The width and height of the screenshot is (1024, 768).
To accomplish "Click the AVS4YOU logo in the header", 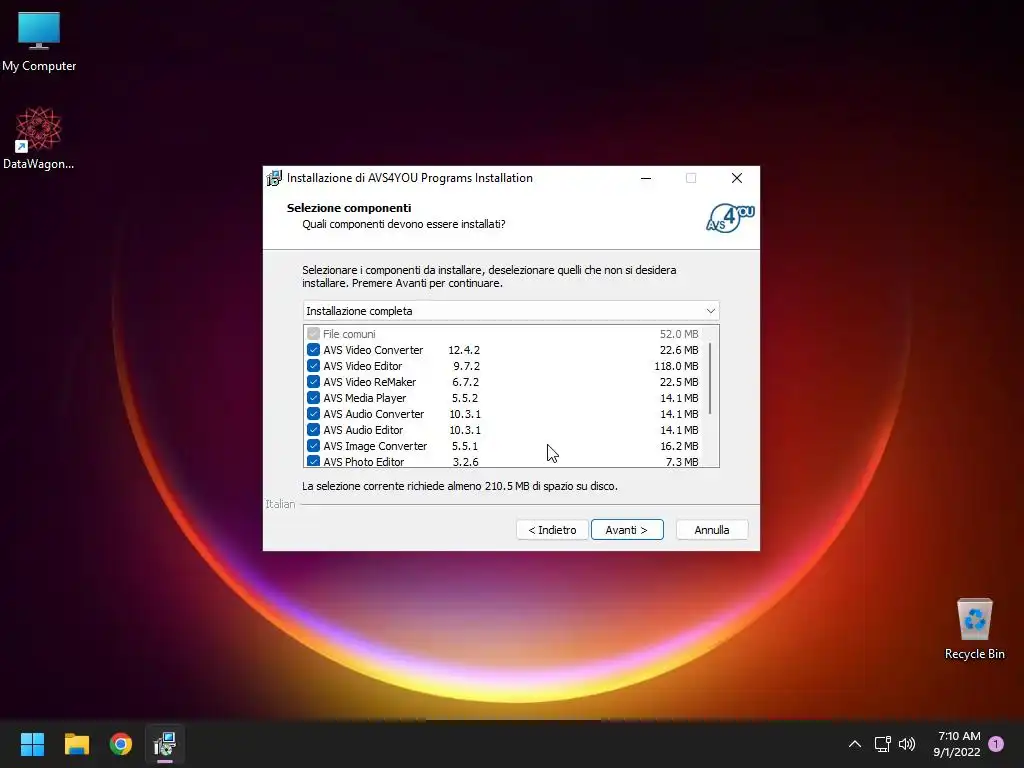I will (730, 217).
